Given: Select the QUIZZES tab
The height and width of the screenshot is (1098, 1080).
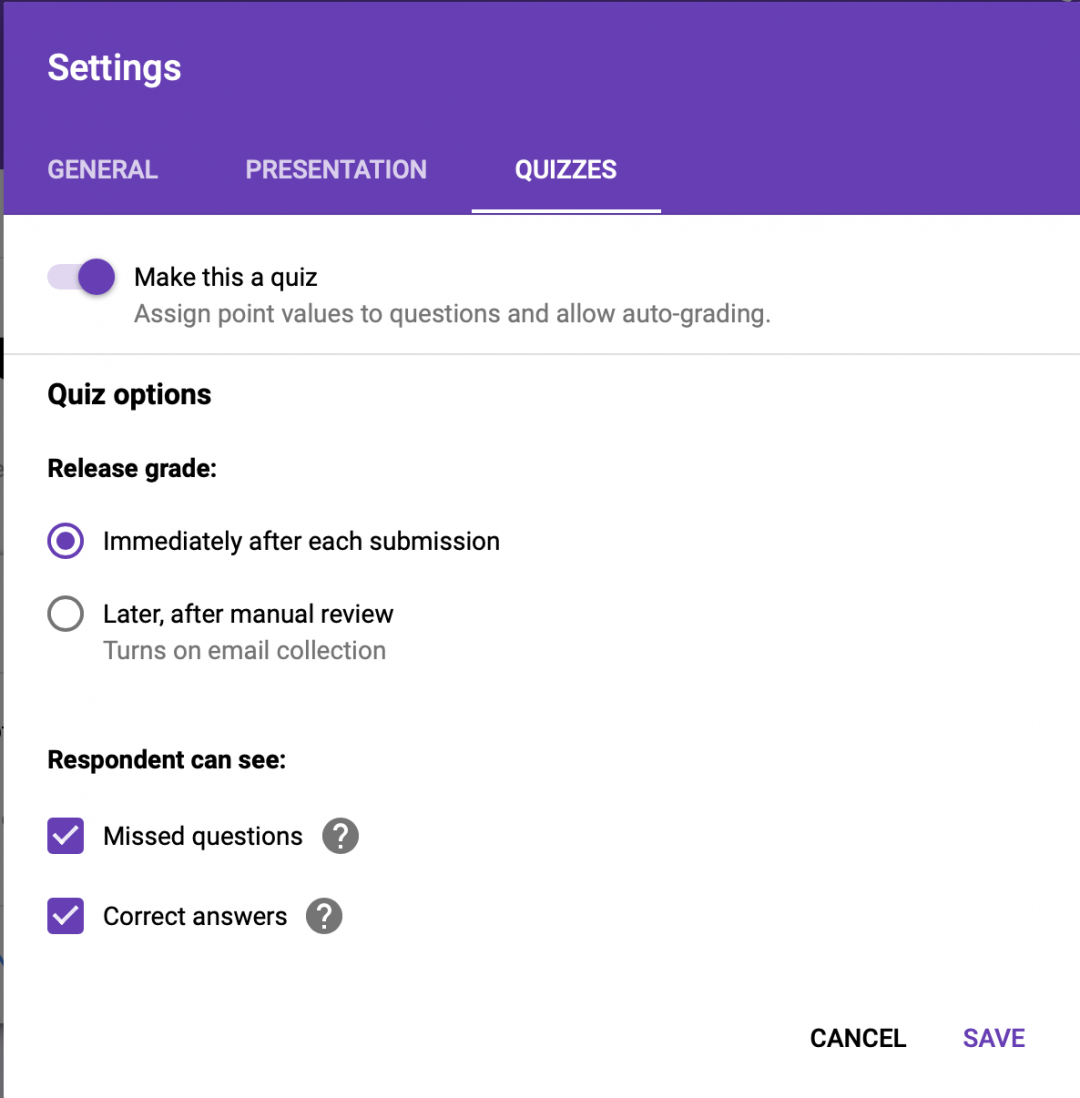Looking at the screenshot, I should pos(565,169).
